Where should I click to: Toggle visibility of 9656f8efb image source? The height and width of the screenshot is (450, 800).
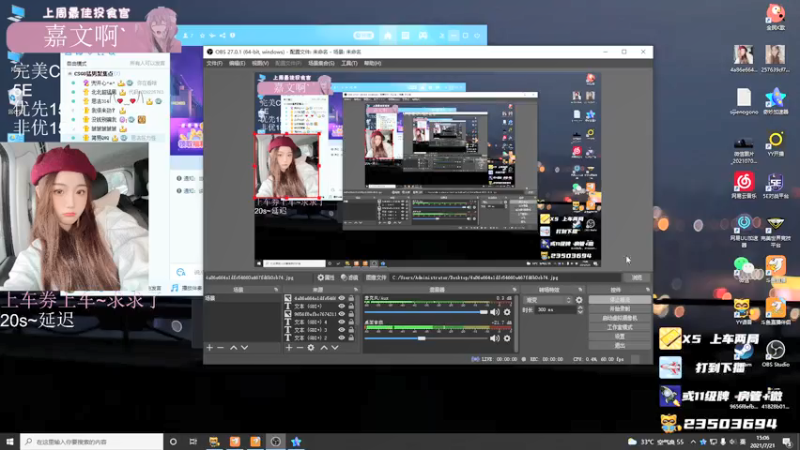tap(342, 314)
